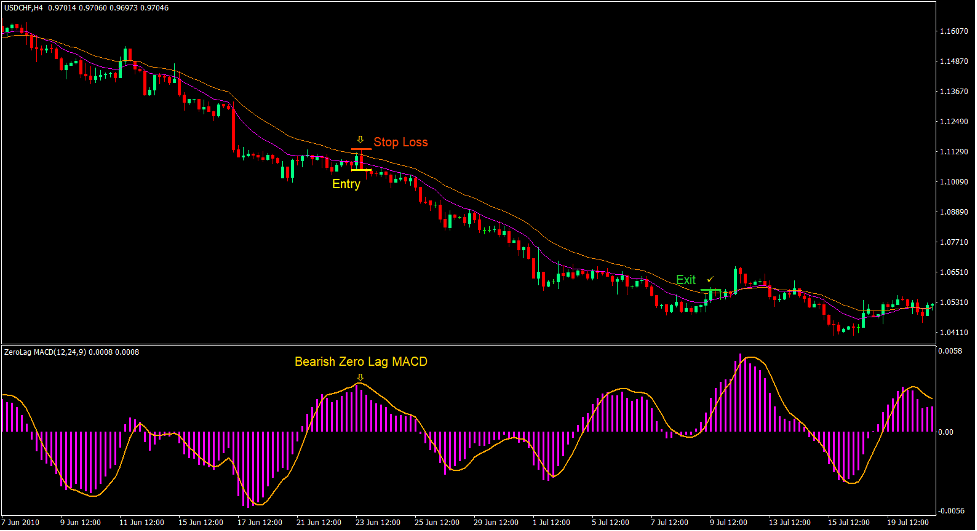
Task: Click the 15 Jul 12:00 time label
Action: coord(849,522)
